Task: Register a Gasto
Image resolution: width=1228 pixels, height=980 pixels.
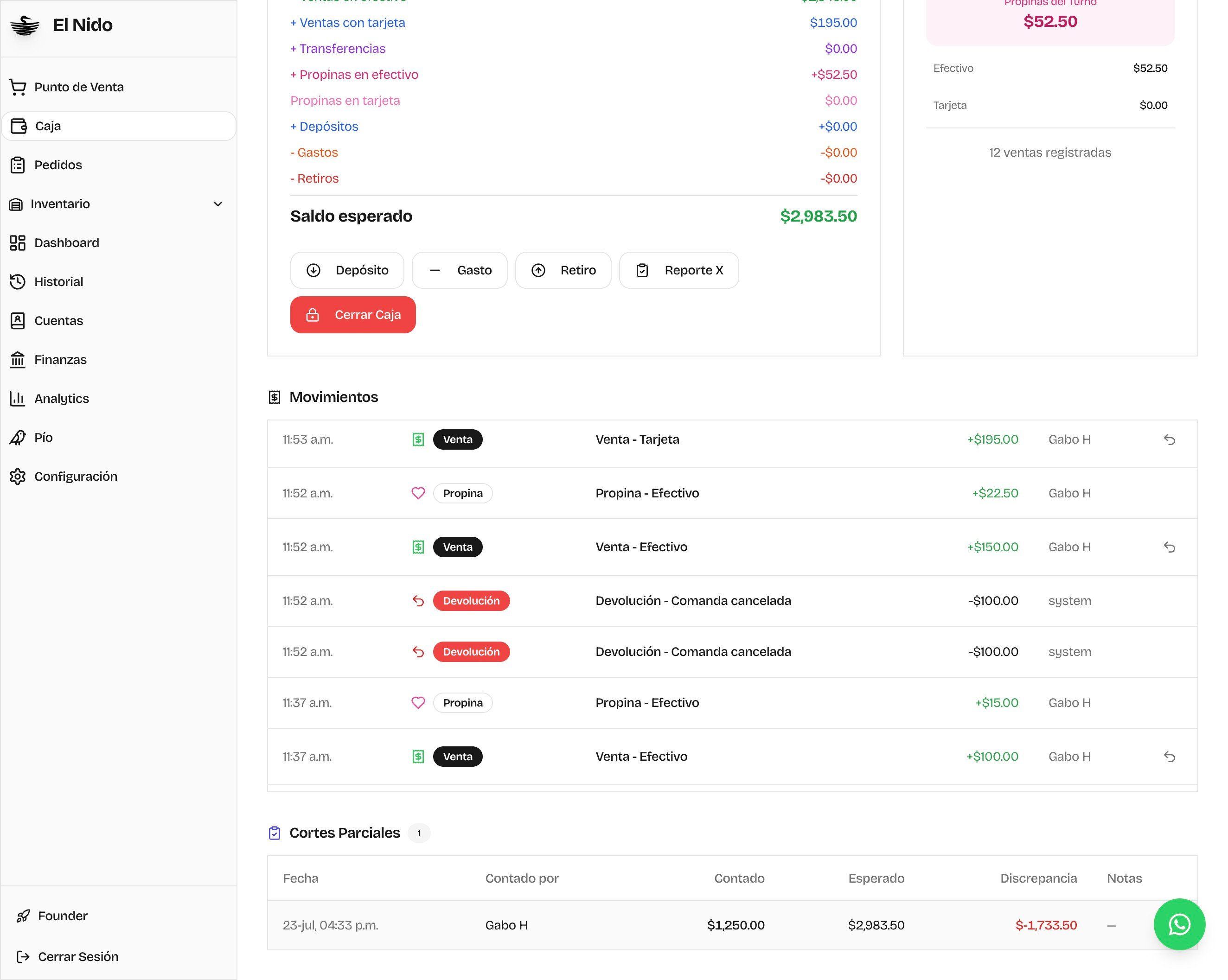Action: pos(459,270)
